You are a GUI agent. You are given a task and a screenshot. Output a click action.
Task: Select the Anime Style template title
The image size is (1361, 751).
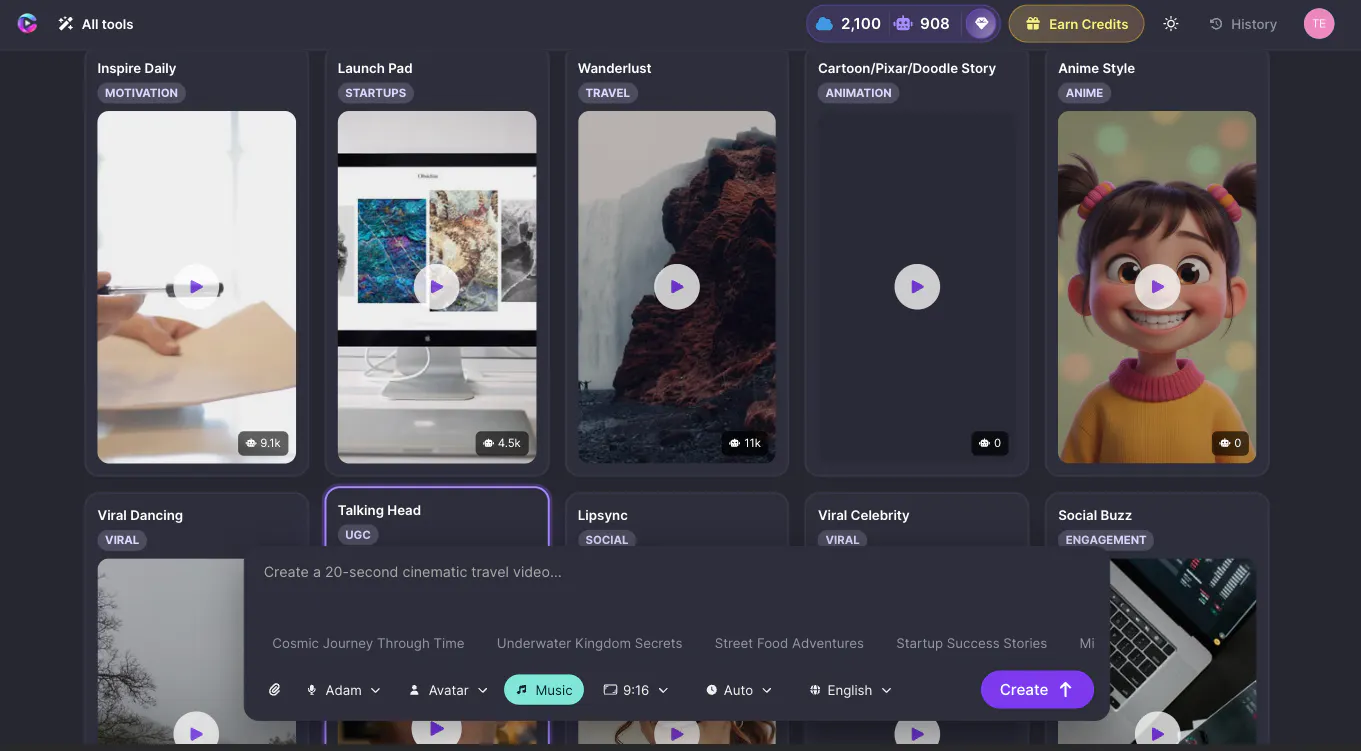click(x=1096, y=68)
